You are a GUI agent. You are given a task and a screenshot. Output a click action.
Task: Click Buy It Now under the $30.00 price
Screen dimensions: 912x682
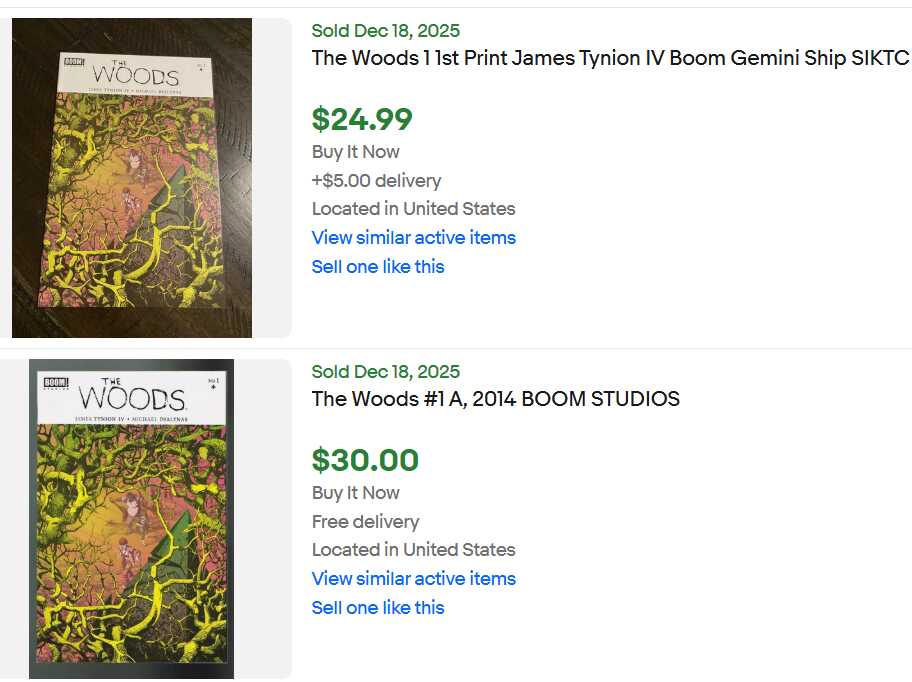(x=355, y=493)
